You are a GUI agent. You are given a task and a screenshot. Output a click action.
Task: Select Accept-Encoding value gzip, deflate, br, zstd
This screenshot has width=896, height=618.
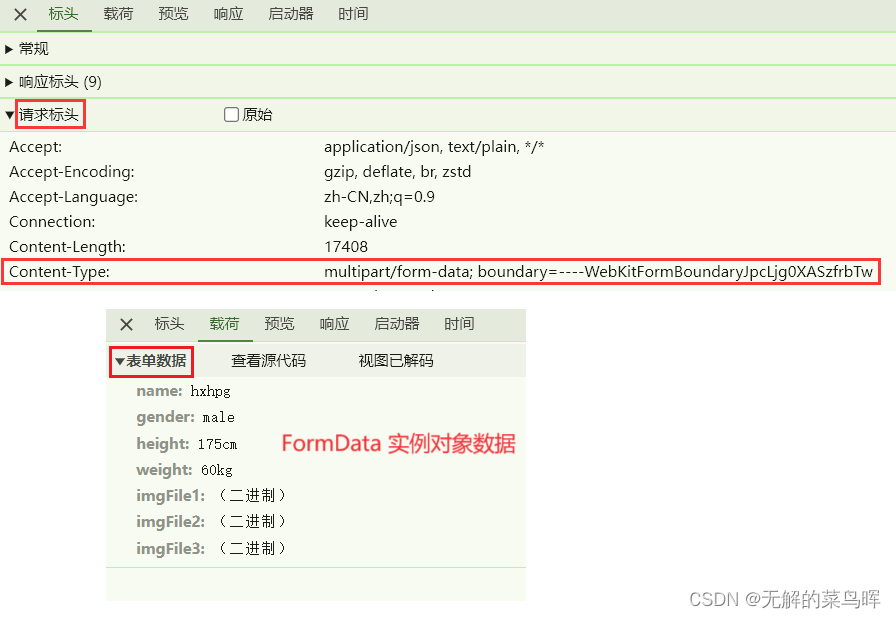398,172
